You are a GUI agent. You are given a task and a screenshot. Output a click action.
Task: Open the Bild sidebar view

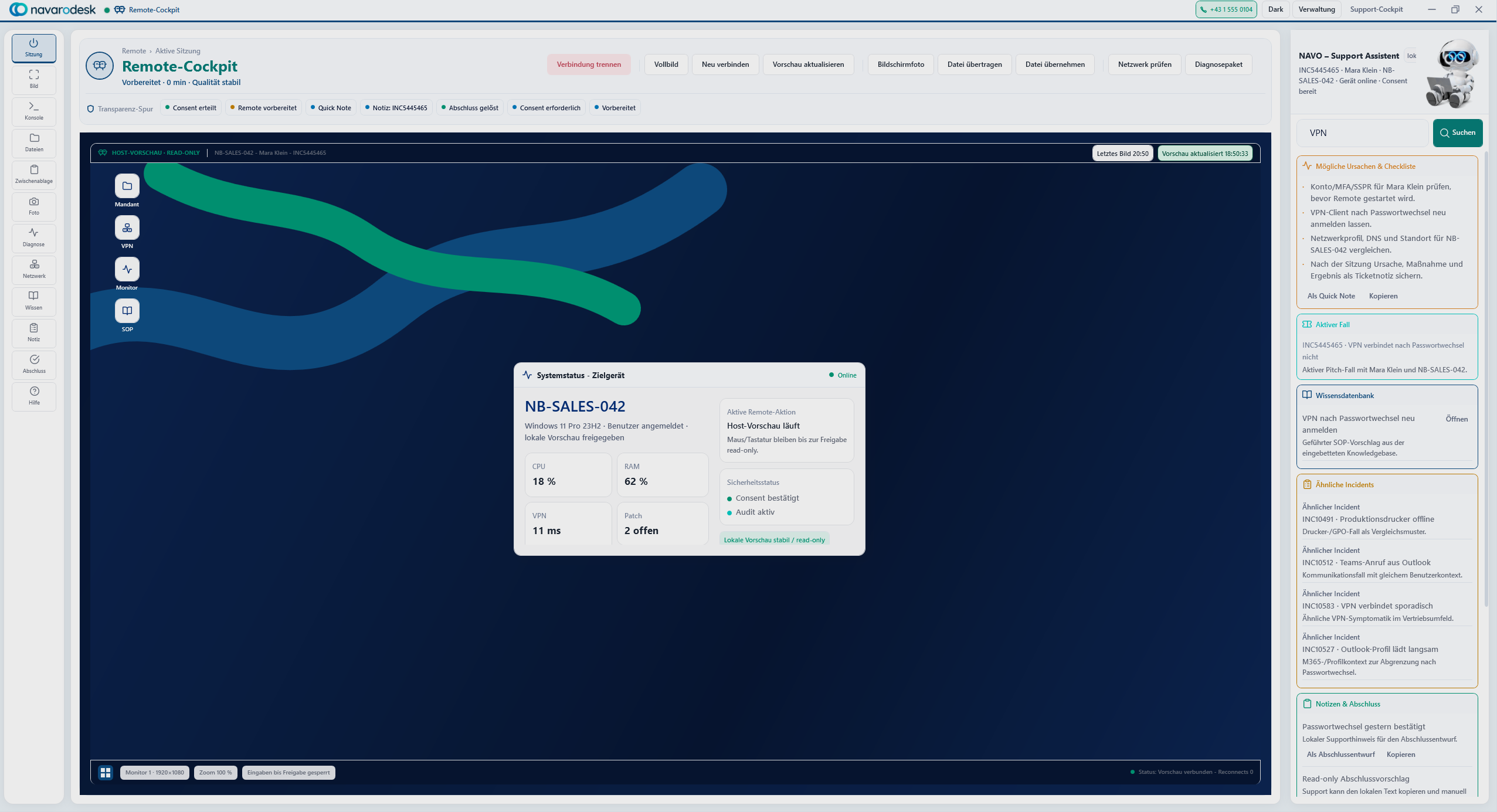pyautogui.click(x=34, y=80)
